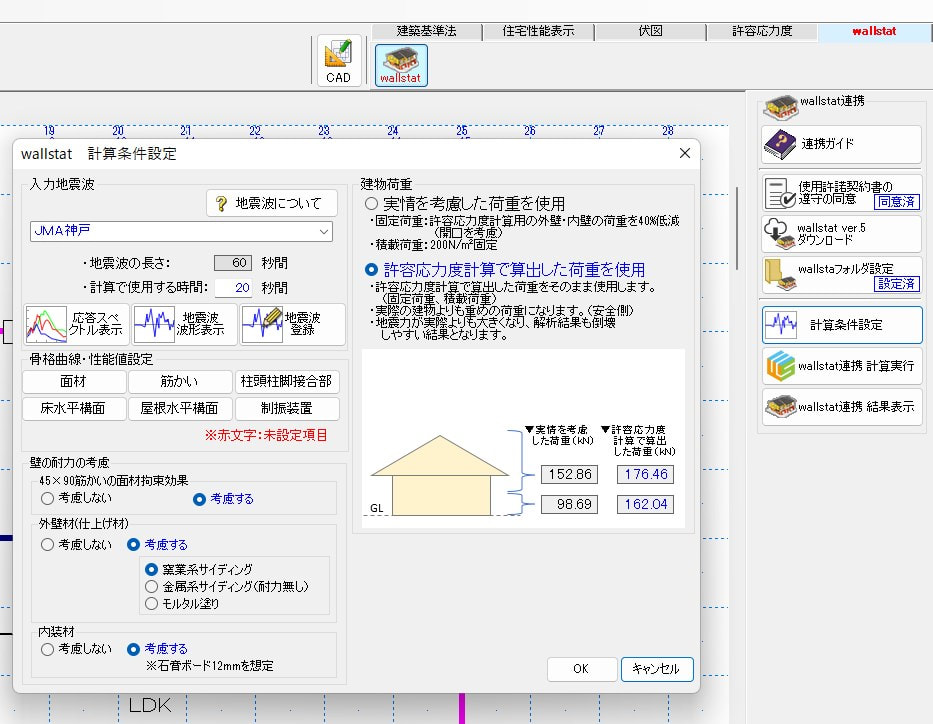Viewport: 933px width, 724px height.
Task: Click load value 152.86
Action: coord(569,475)
